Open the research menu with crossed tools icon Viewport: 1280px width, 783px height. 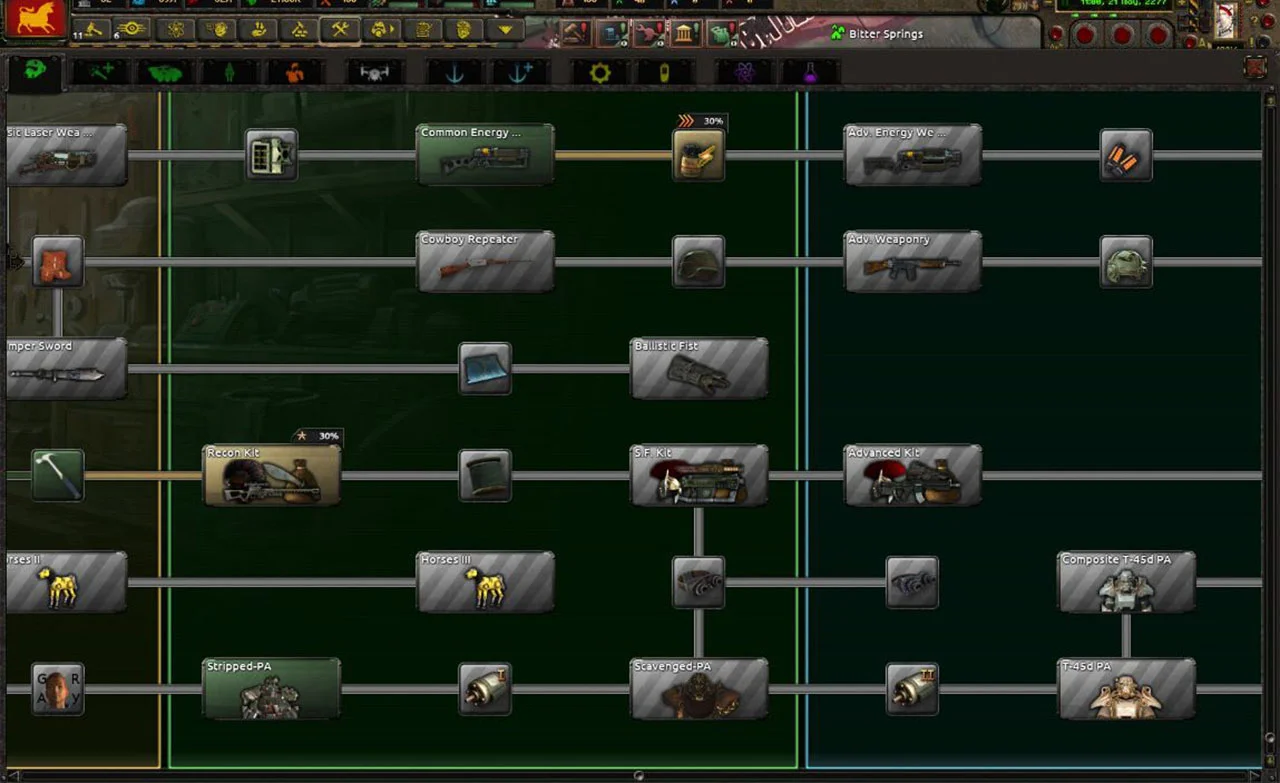340,29
